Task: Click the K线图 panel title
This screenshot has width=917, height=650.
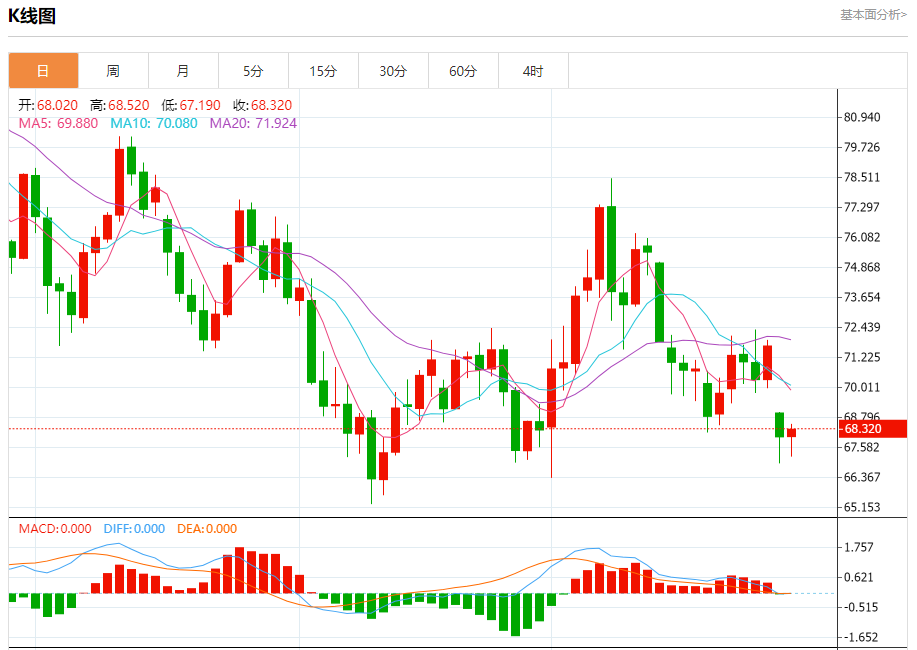Action: pyautogui.click(x=32, y=16)
